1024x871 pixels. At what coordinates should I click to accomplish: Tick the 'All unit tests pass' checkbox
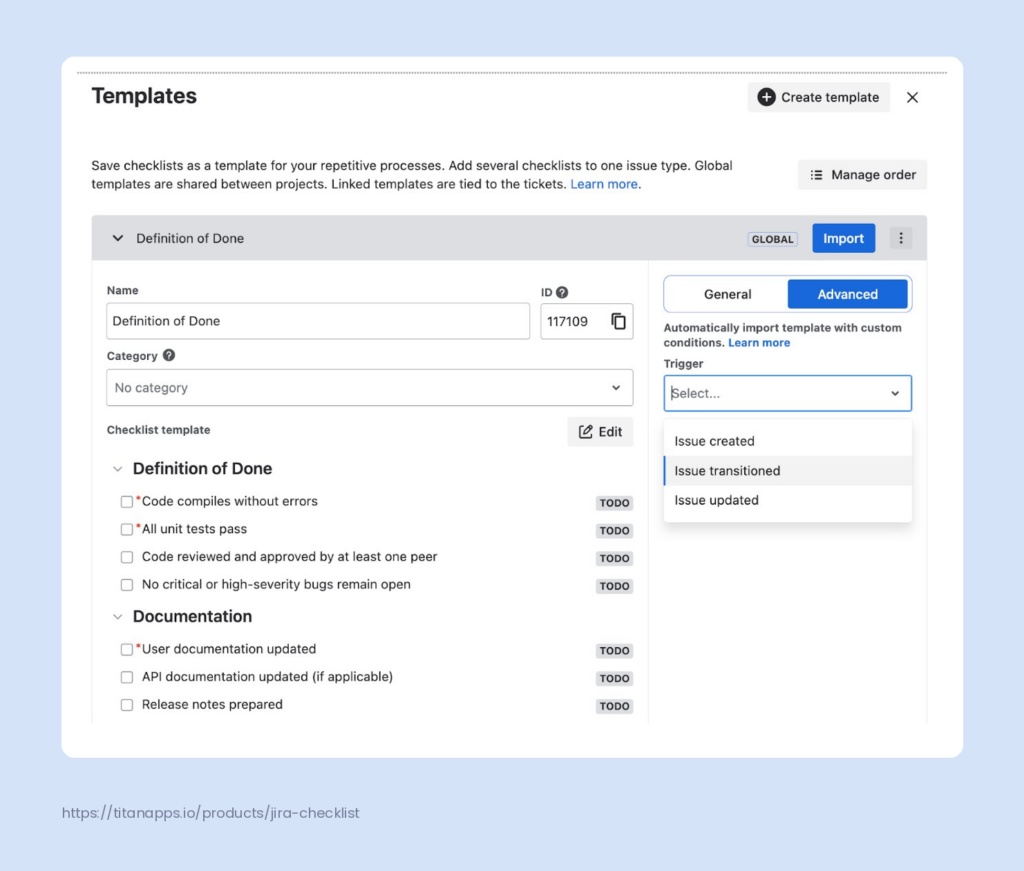pyautogui.click(x=127, y=529)
